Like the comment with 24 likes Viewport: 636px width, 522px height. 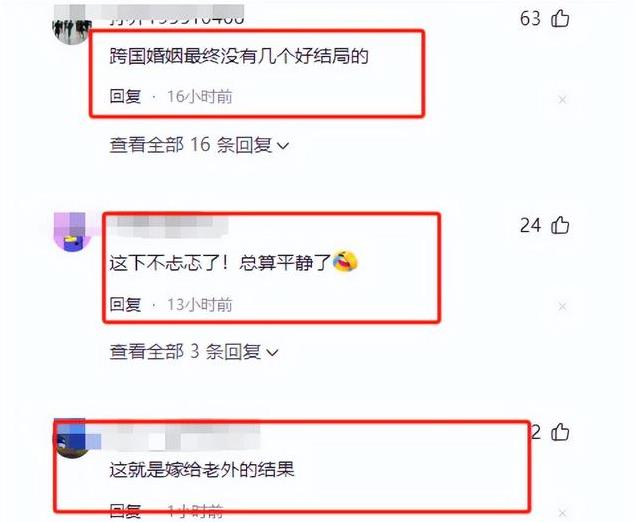point(560,225)
